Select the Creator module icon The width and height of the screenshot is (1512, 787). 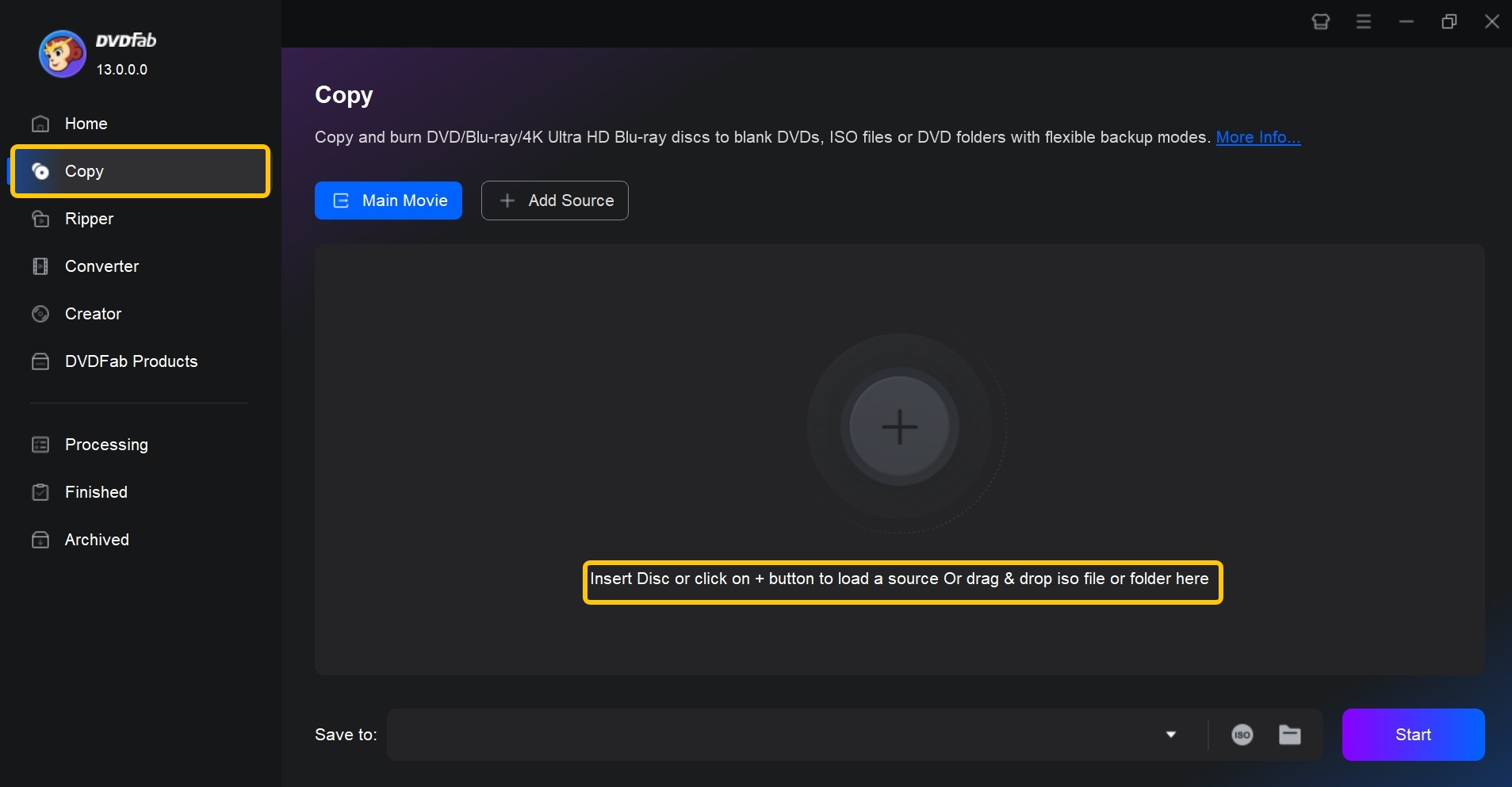40,314
